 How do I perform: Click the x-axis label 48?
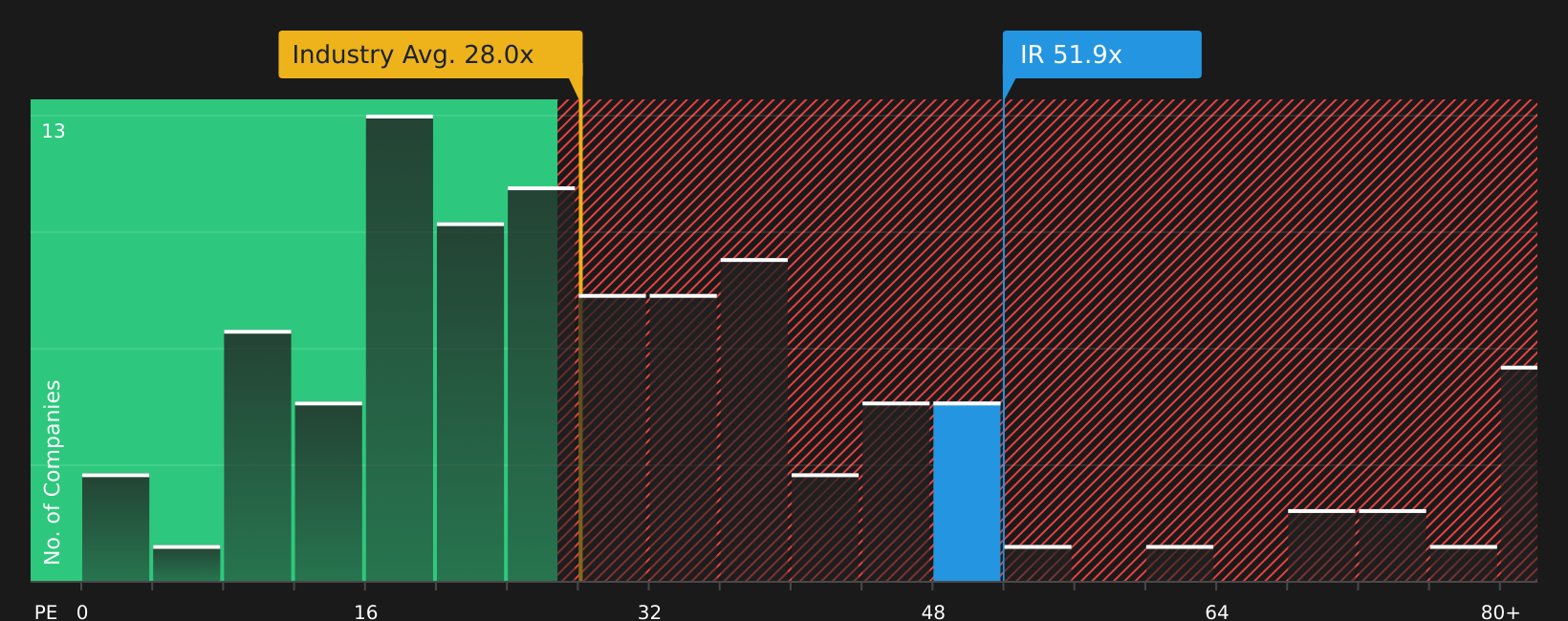(x=933, y=611)
